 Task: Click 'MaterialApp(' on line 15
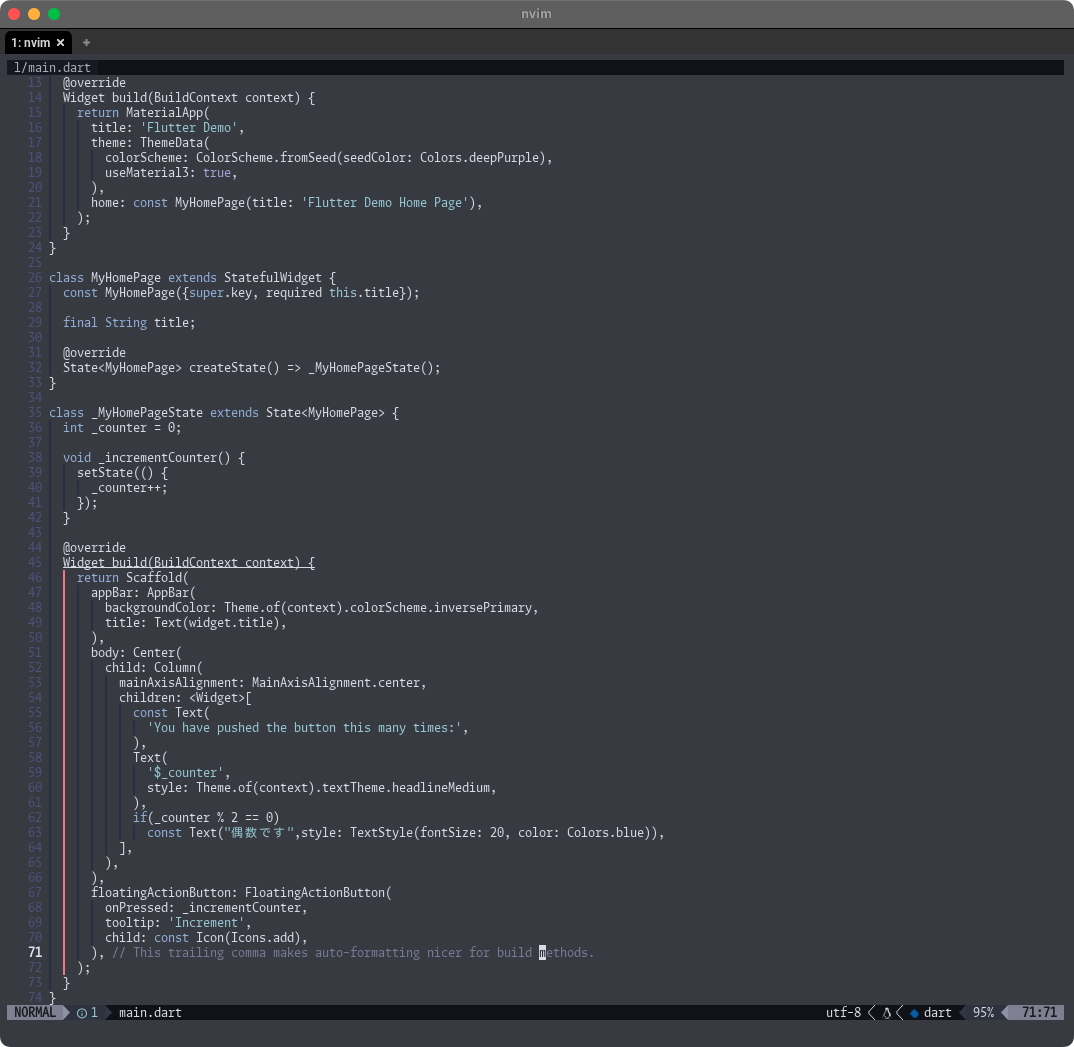(168, 112)
